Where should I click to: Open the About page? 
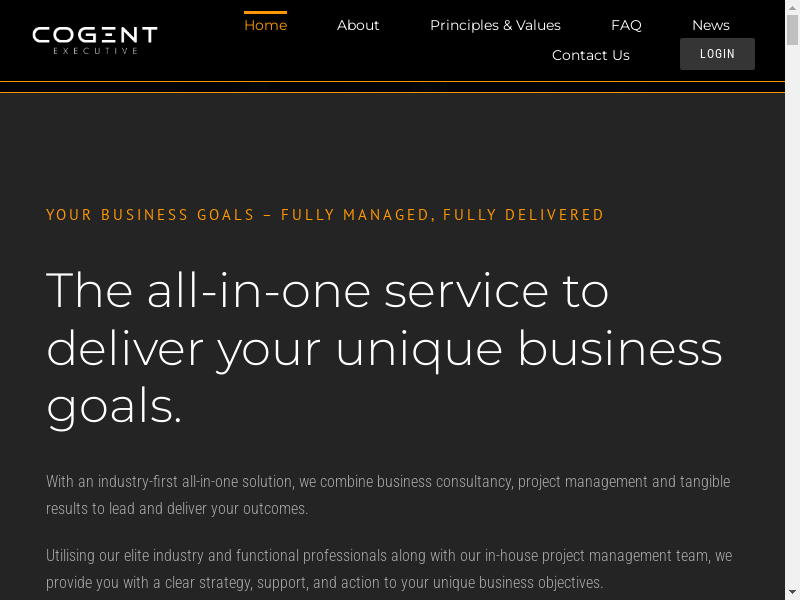point(358,26)
